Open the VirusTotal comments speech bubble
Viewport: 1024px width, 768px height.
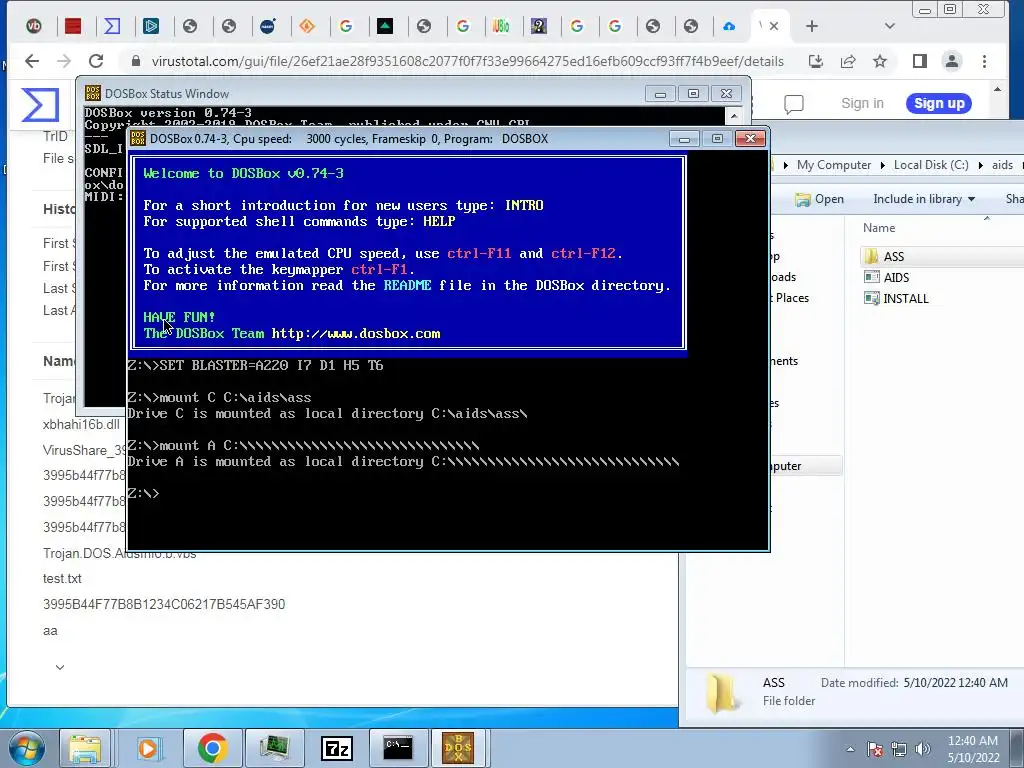(793, 104)
